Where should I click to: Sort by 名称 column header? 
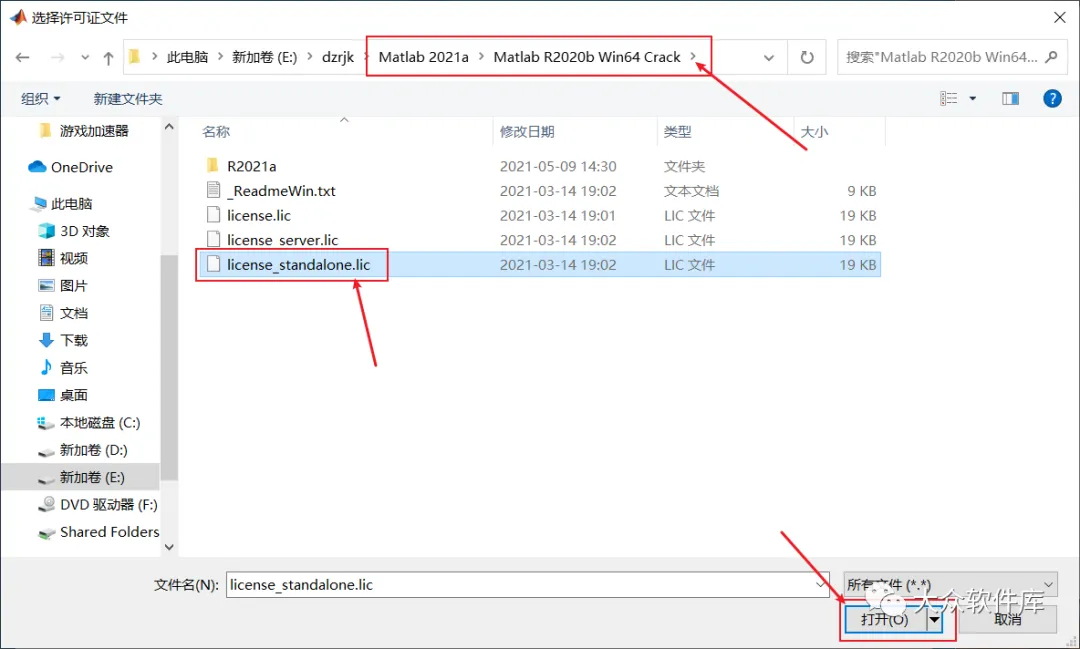[x=216, y=132]
